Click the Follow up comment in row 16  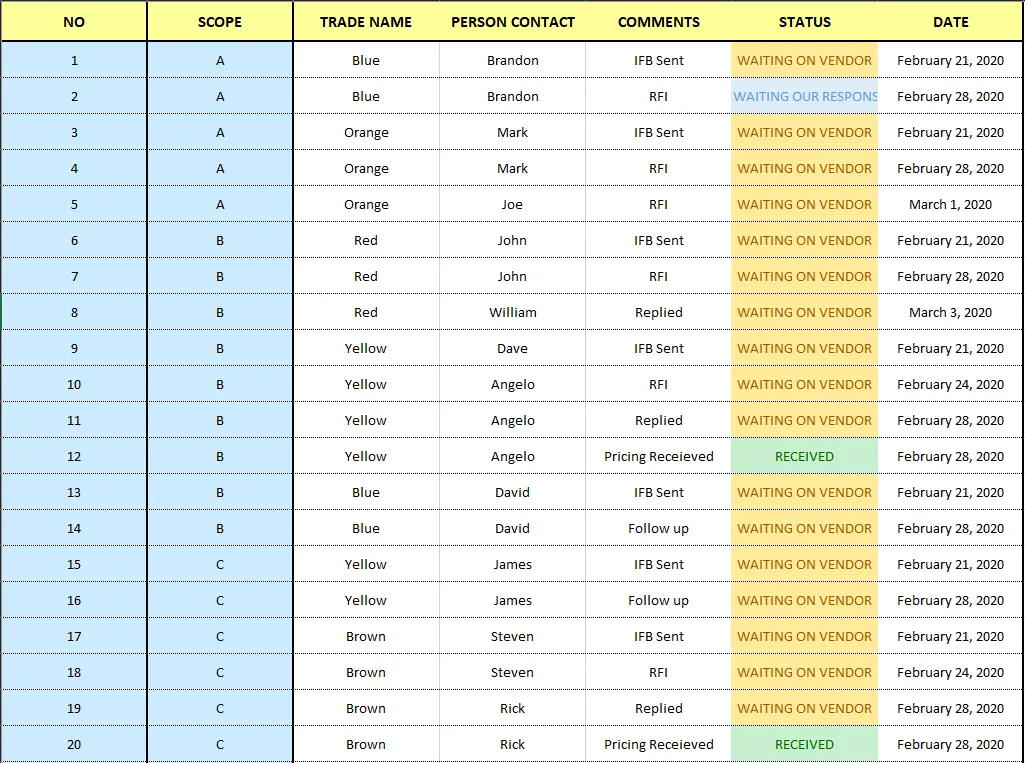pos(659,601)
